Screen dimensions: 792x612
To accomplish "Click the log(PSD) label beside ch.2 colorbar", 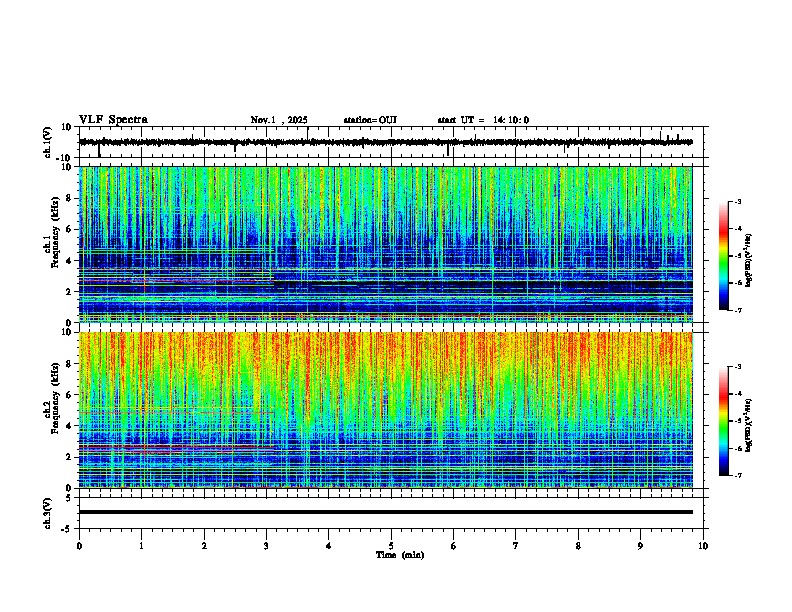I will [x=749, y=425].
